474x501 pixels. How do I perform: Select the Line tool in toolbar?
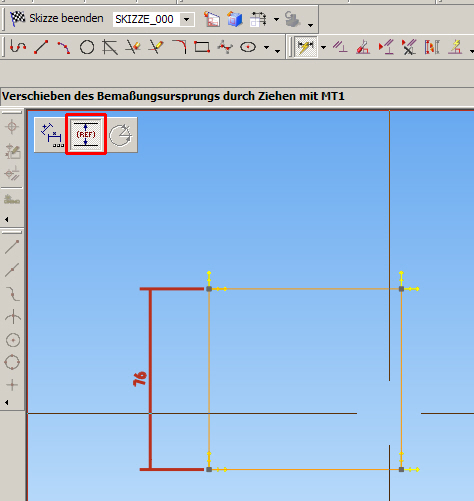pos(41,47)
